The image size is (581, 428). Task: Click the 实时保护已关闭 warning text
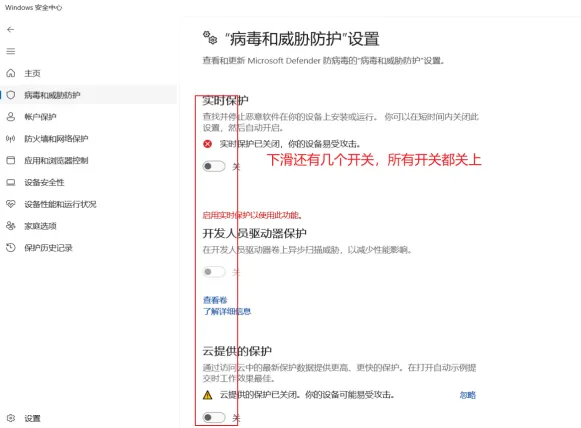(x=290, y=144)
